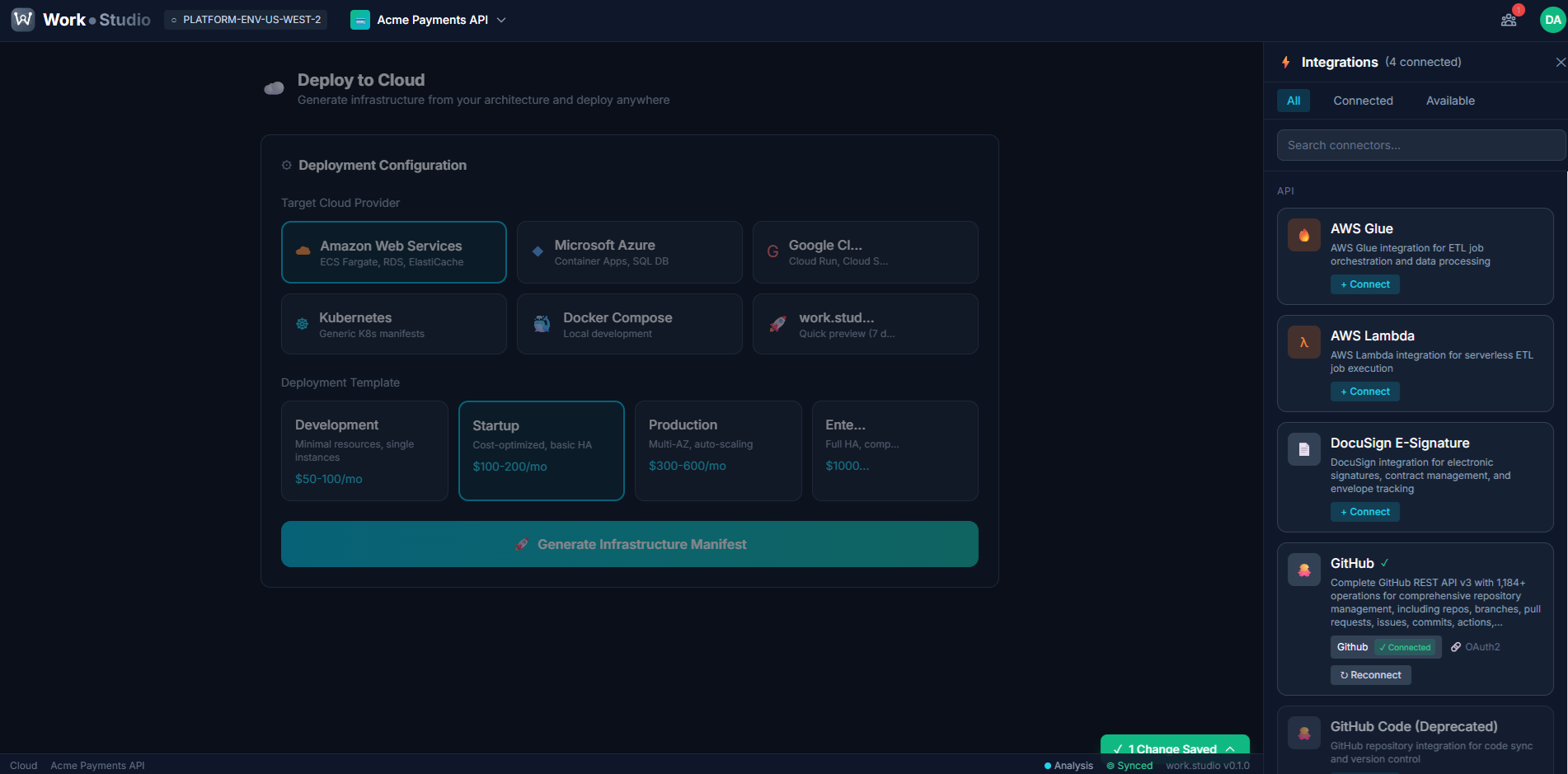Image resolution: width=1568 pixels, height=774 pixels.
Task: Select Google Cloud as provider
Action: coord(866,252)
